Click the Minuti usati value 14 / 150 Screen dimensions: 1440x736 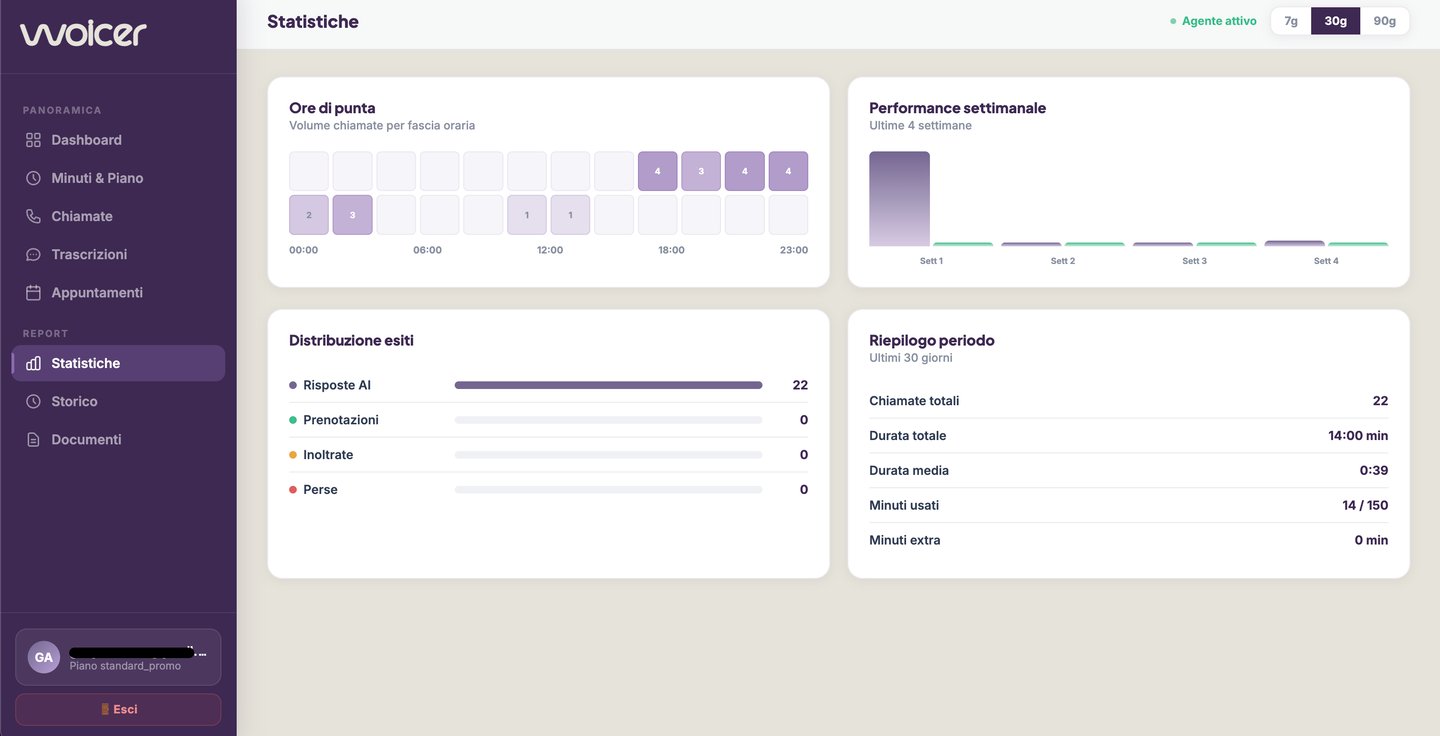coord(1365,505)
